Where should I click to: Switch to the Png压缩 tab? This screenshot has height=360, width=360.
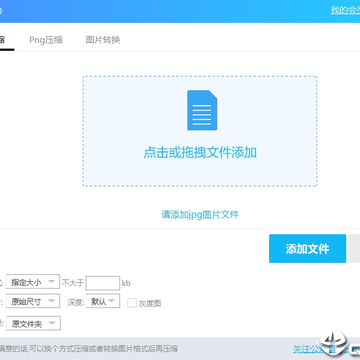coord(46,40)
